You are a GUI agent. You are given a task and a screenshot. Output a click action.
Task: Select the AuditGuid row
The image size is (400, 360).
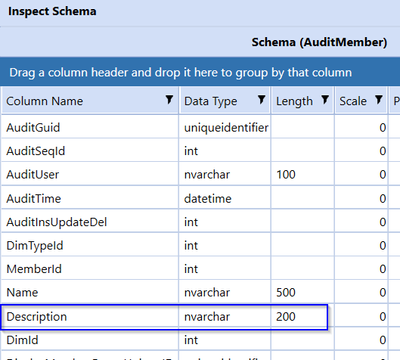pos(200,127)
